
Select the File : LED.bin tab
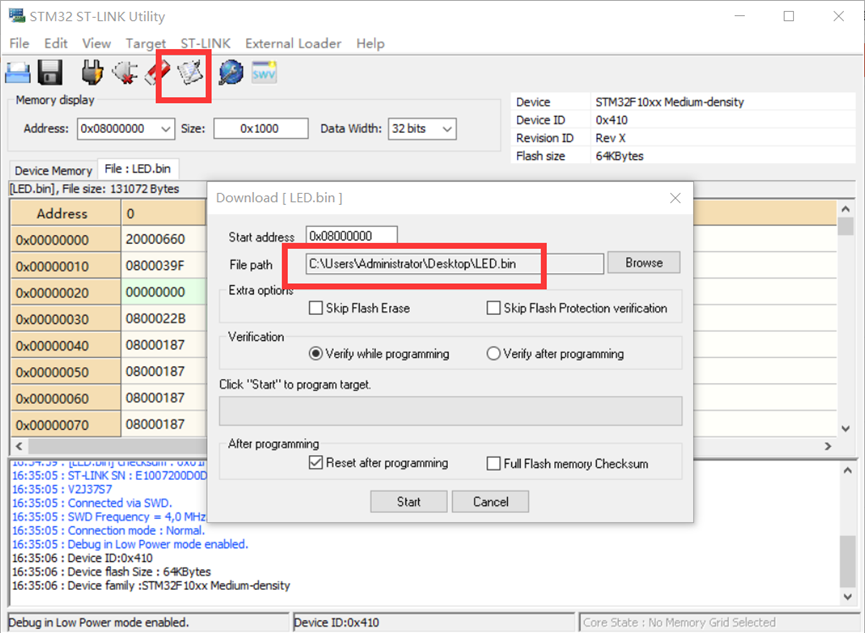tap(137, 169)
